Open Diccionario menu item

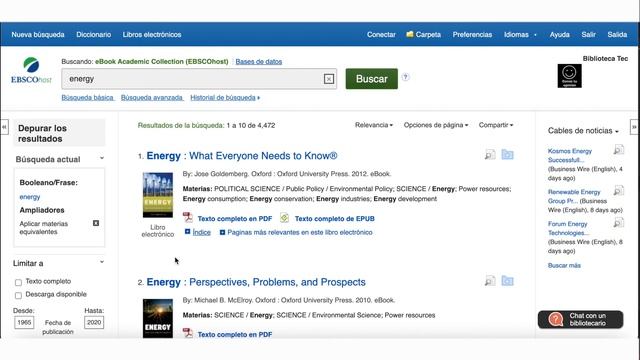[93, 35]
